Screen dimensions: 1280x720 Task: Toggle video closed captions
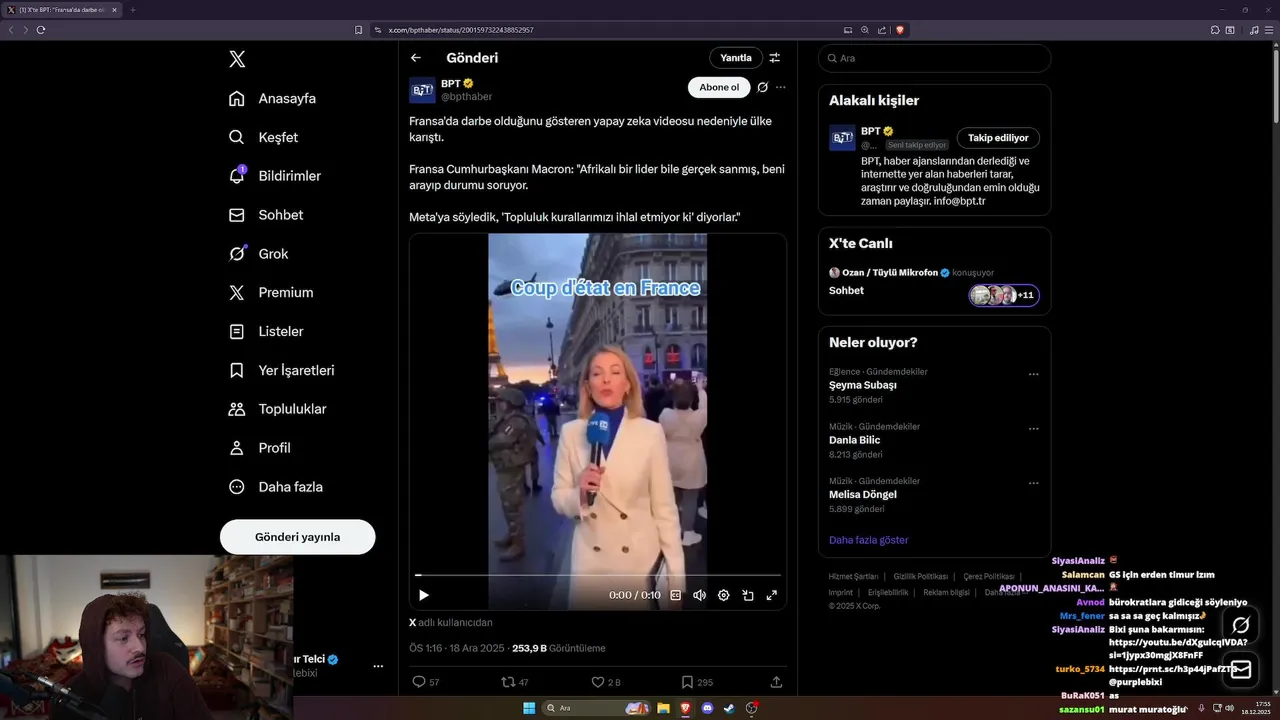(676, 595)
